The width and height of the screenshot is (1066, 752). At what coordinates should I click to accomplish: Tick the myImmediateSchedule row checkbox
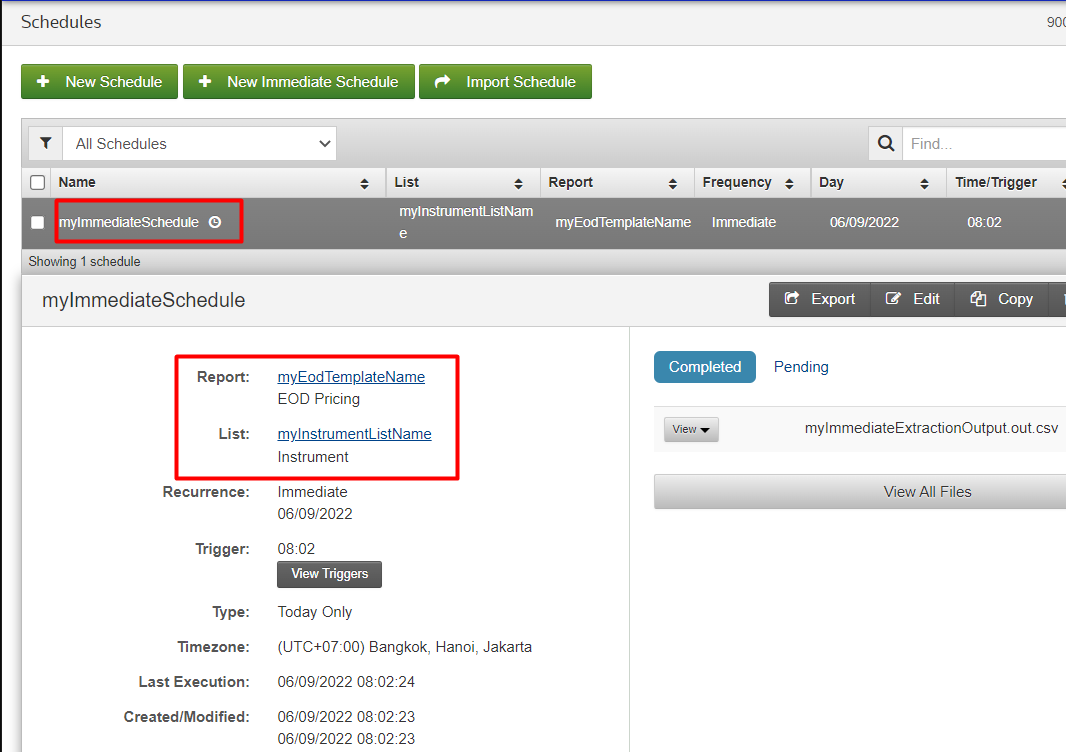tap(38, 223)
